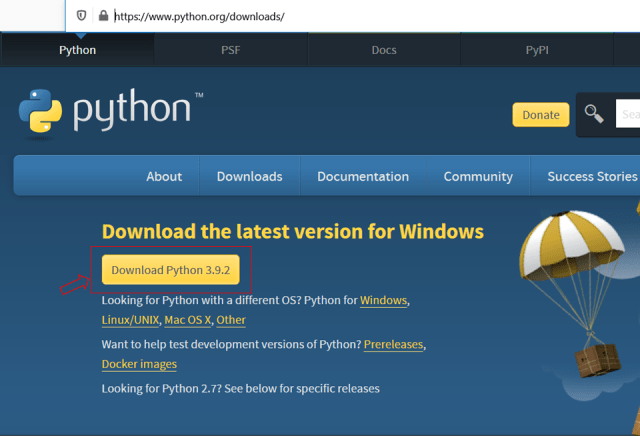Open the Python top-level tab
This screenshot has width=640, height=436.
tap(78, 50)
